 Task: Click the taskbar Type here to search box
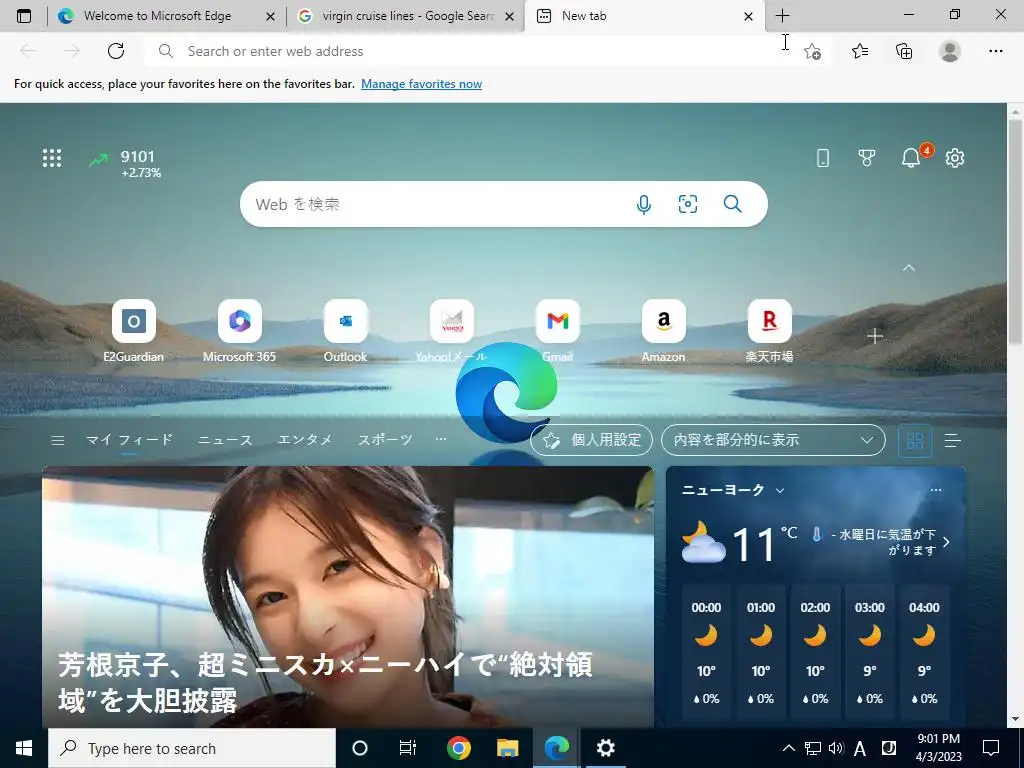click(x=192, y=748)
